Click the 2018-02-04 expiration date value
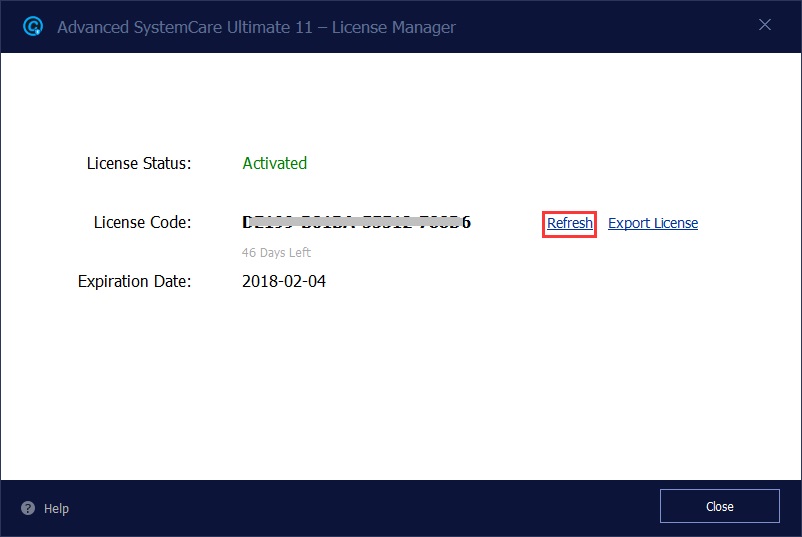 pos(284,281)
